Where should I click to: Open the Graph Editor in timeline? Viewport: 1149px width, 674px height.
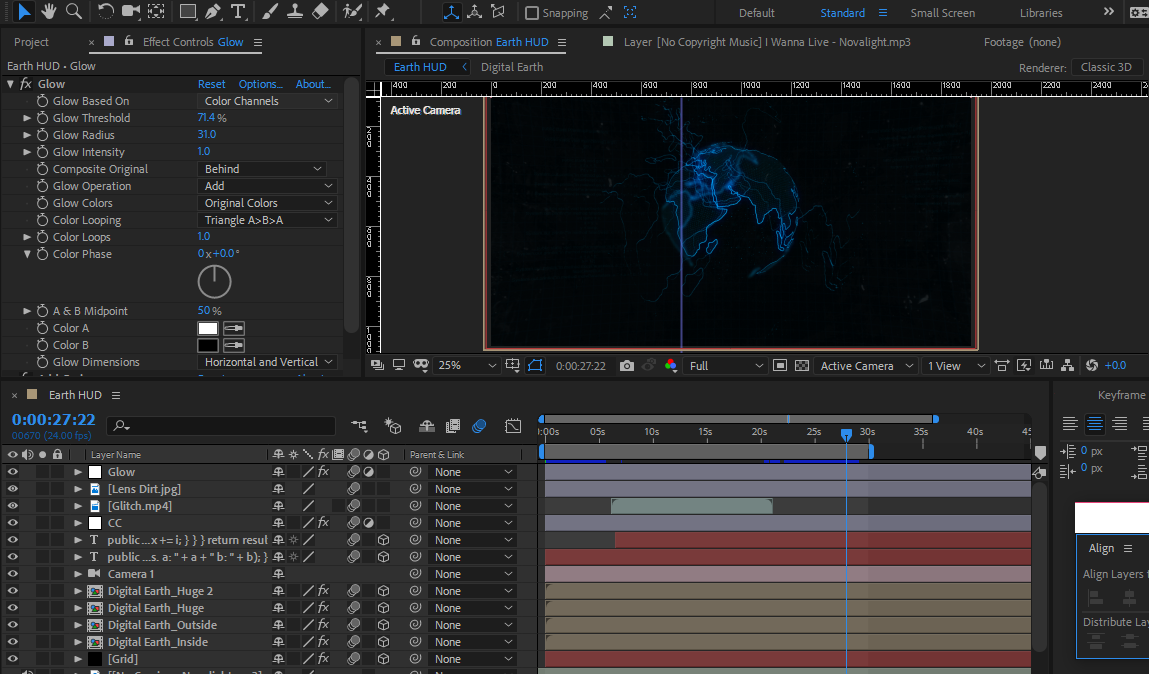point(513,426)
